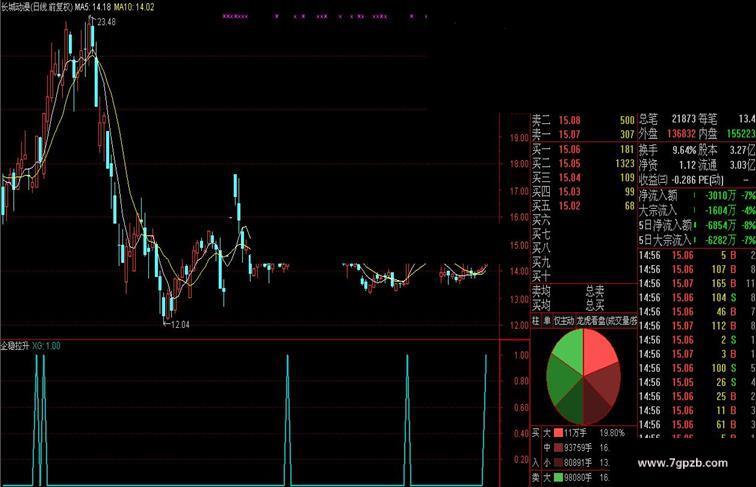Image resolution: width=756 pixels, height=487 pixels.
Task: Click the 内盘 155223 value
Action: coord(741,134)
